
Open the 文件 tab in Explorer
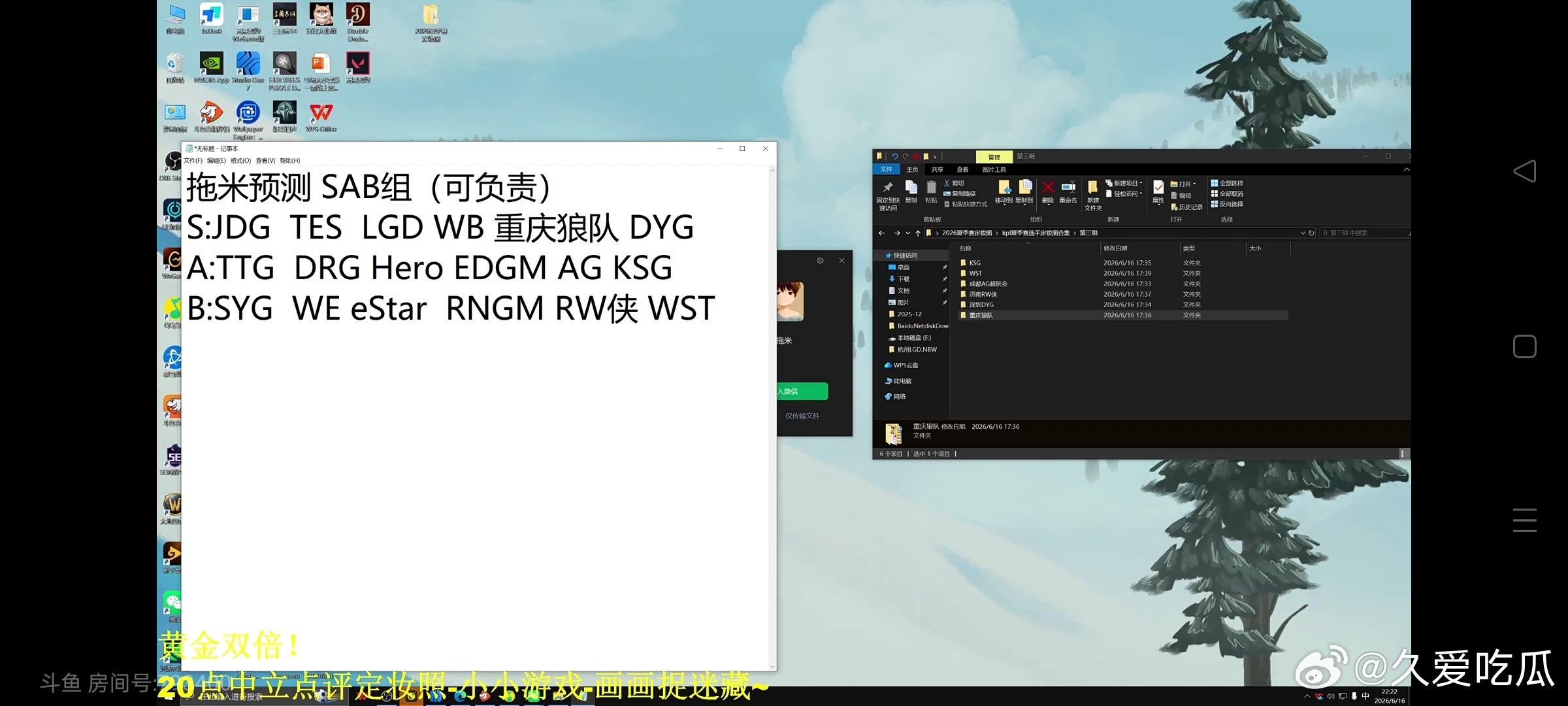pos(886,169)
